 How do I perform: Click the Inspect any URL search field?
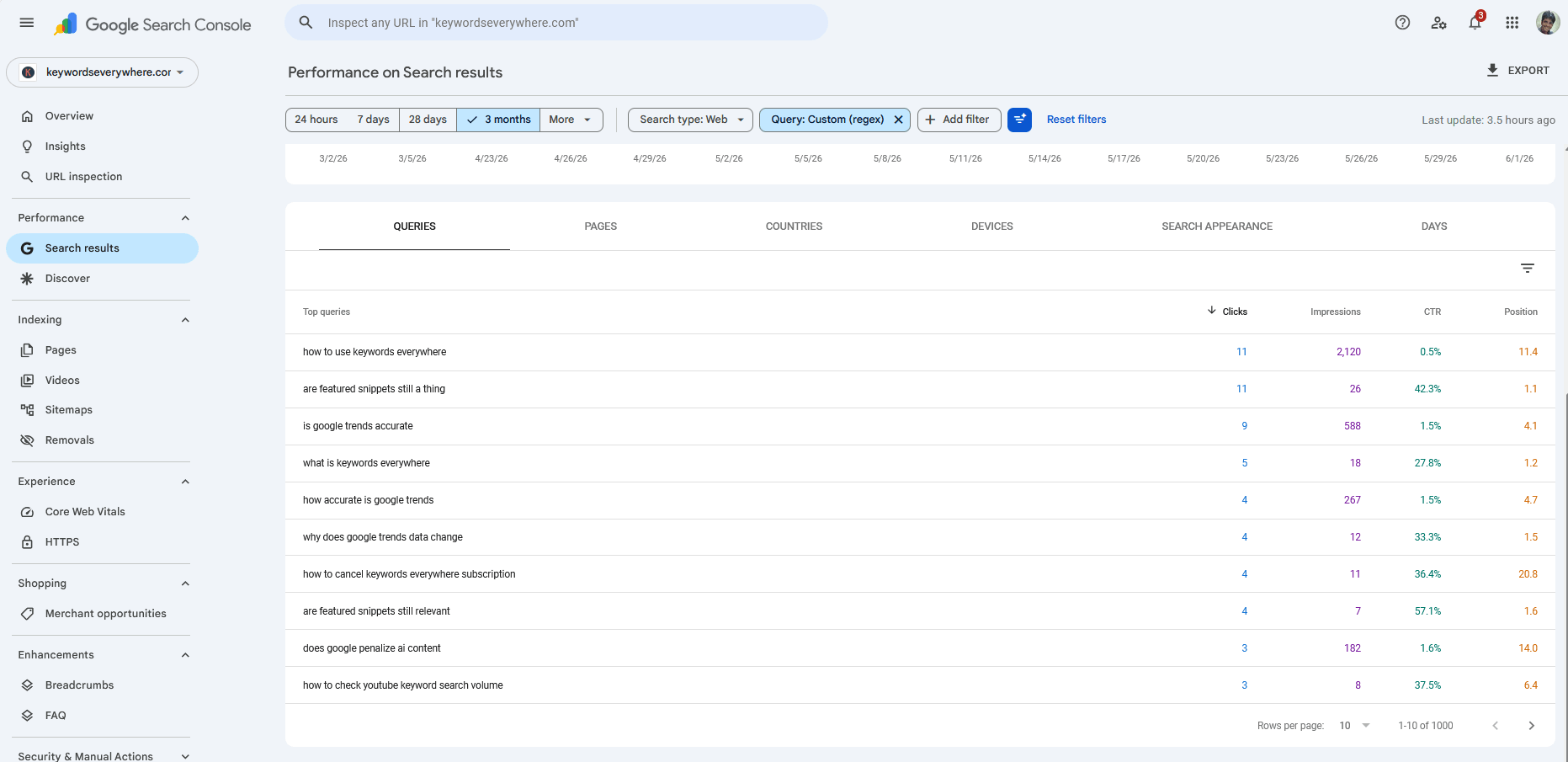[556, 23]
